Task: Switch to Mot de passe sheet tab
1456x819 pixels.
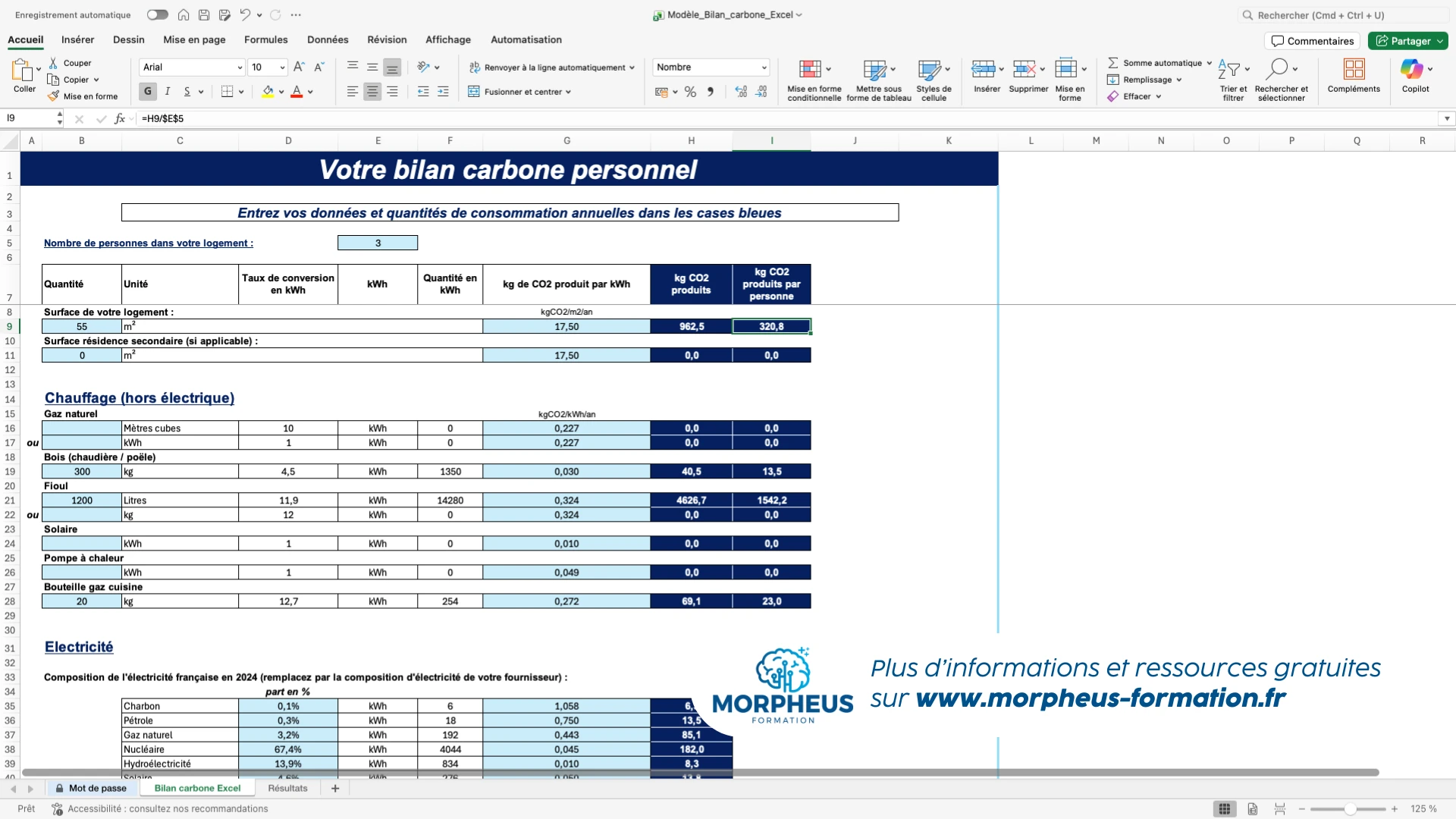Action: 91,789
